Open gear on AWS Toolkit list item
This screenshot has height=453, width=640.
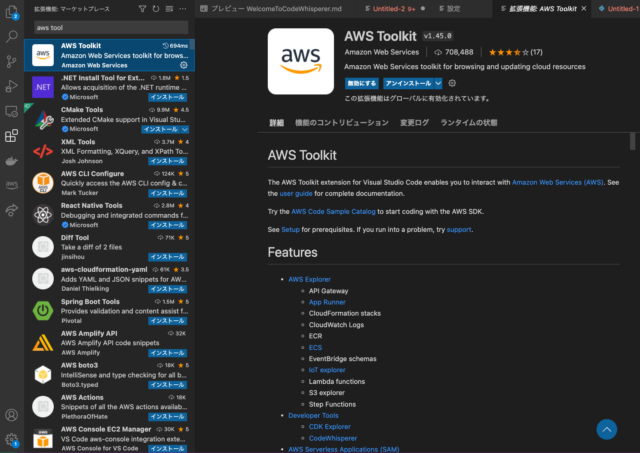tap(184, 65)
